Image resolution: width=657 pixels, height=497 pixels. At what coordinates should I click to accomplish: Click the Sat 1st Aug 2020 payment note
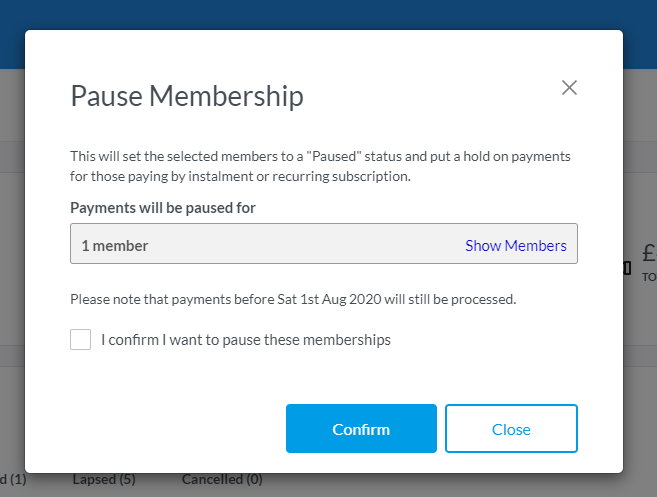coord(293,299)
